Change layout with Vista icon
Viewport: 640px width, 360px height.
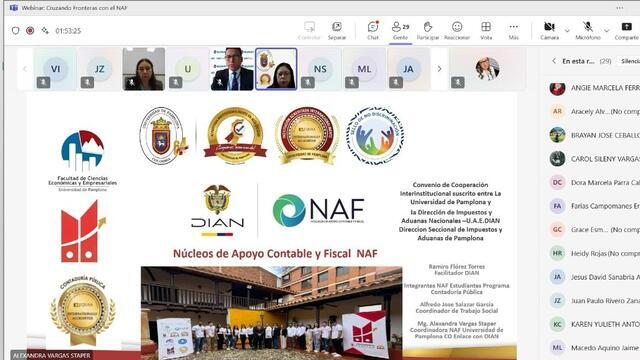486,31
